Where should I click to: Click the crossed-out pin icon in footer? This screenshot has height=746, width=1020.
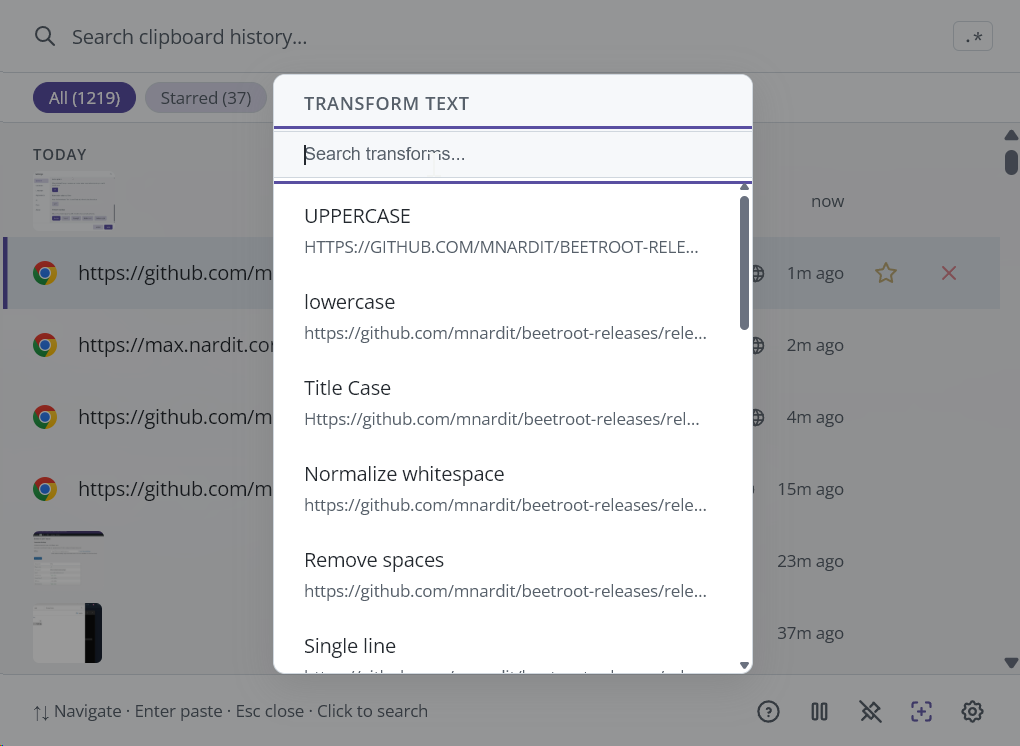pos(870,712)
